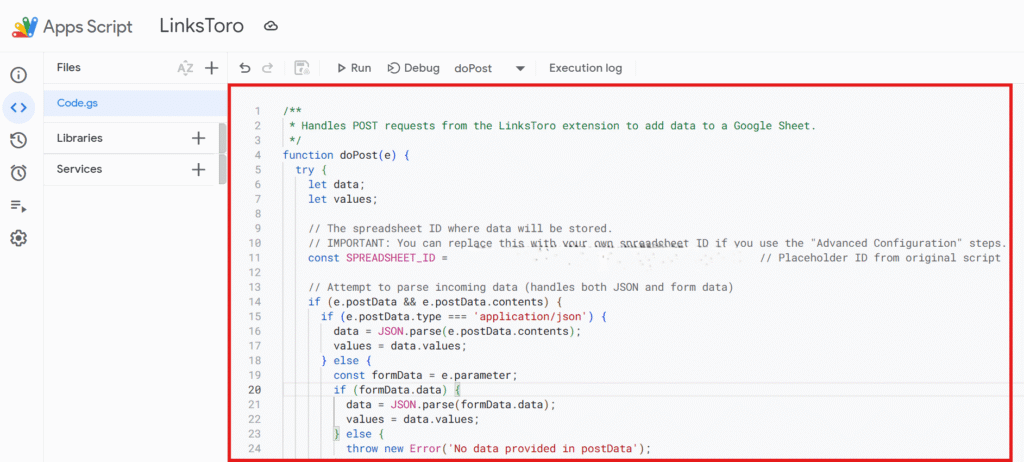Open the Execution log

click(585, 68)
